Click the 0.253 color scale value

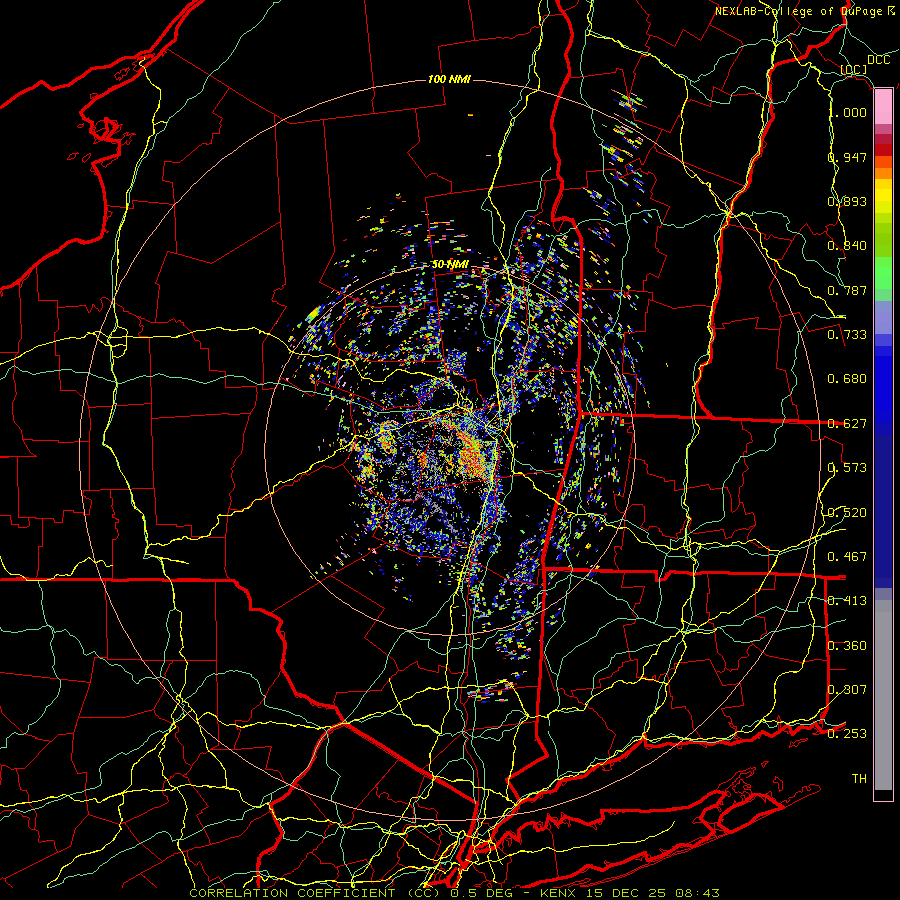tap(847, 734)
